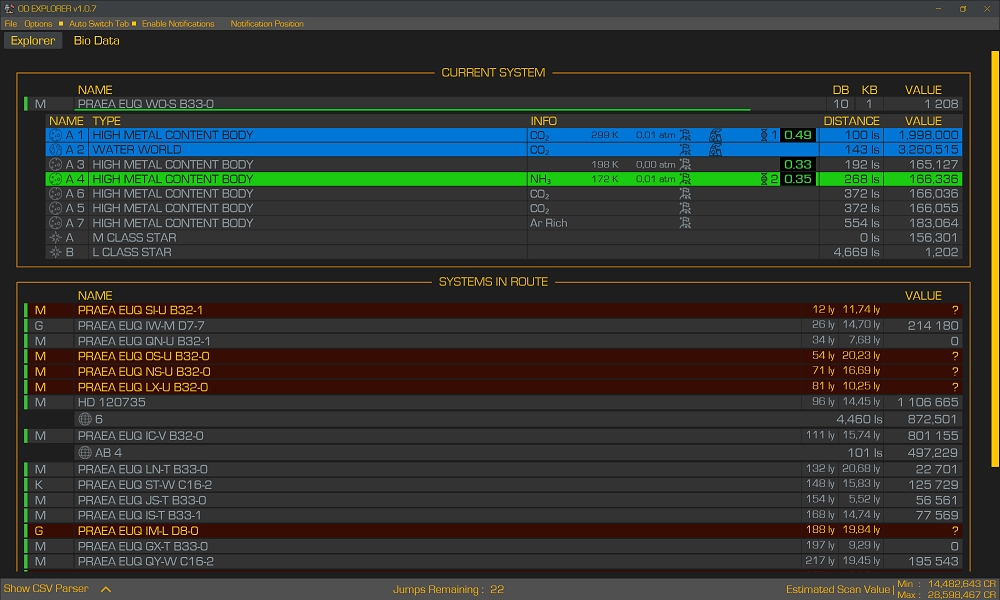Click the star icon for M Class Star
1000x600 pixels.
point(55,238)
